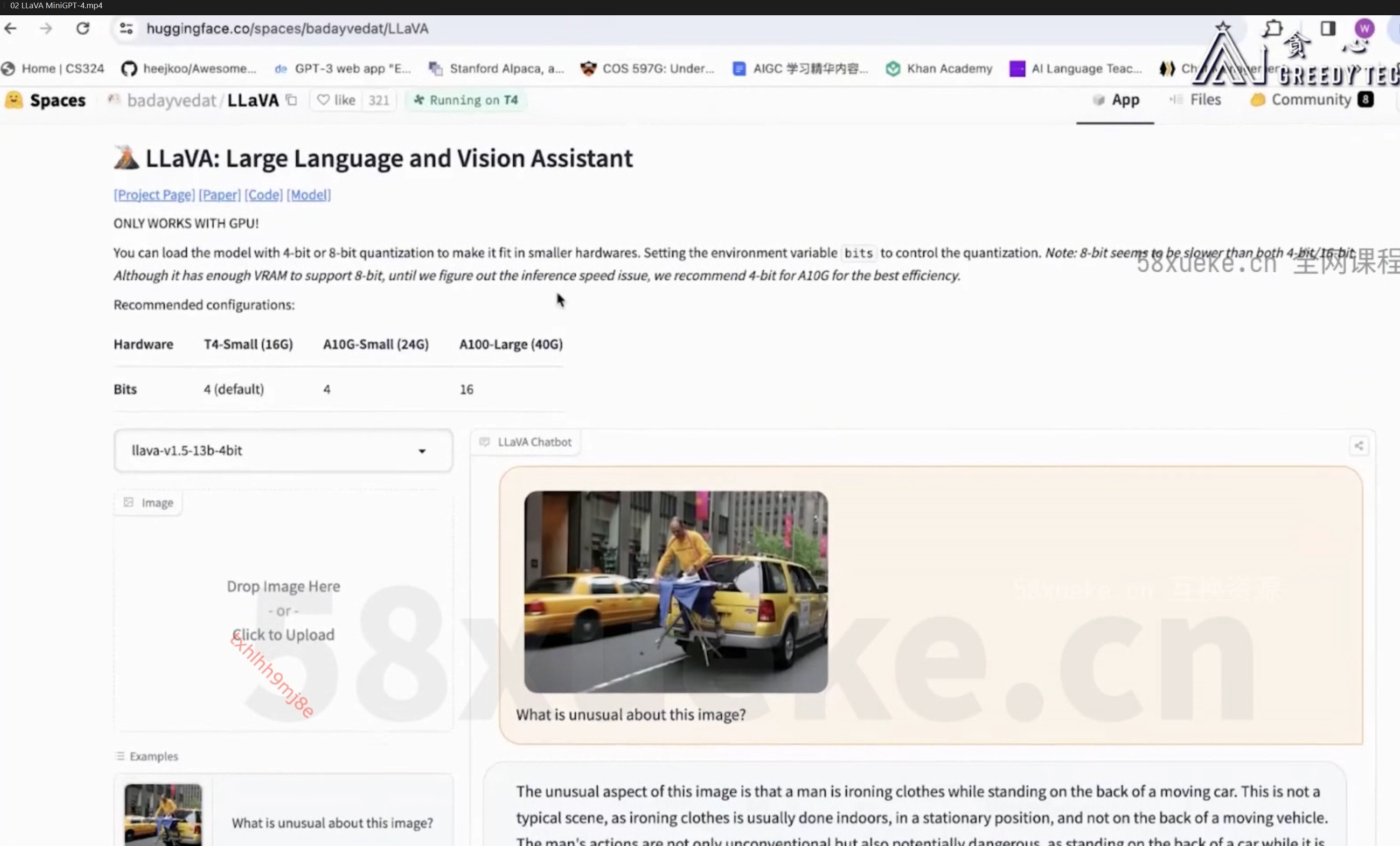
Task: Open site settings icon in address bar
Action: (x=126, y=28)
